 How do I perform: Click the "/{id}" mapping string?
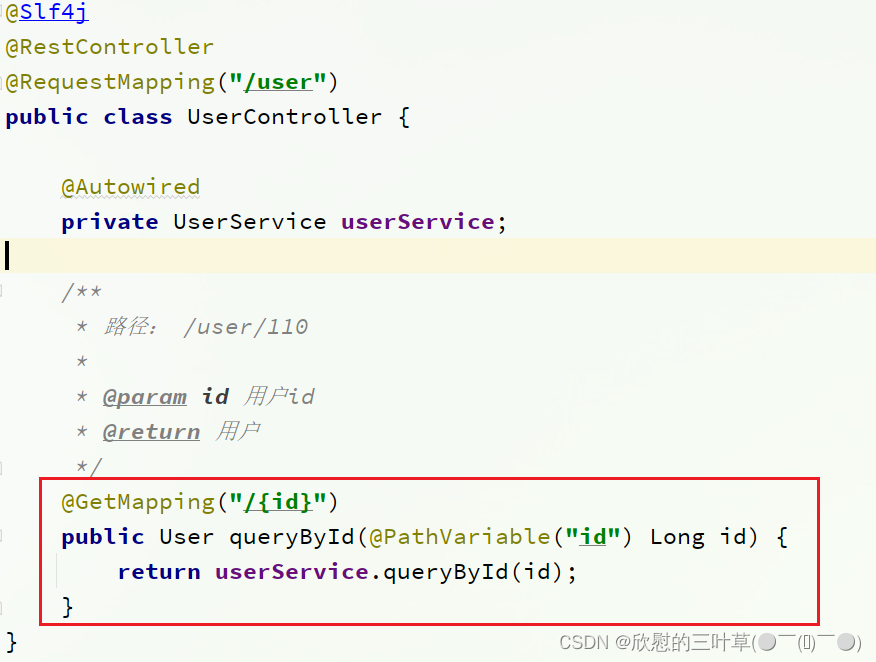tap(278, 502)
